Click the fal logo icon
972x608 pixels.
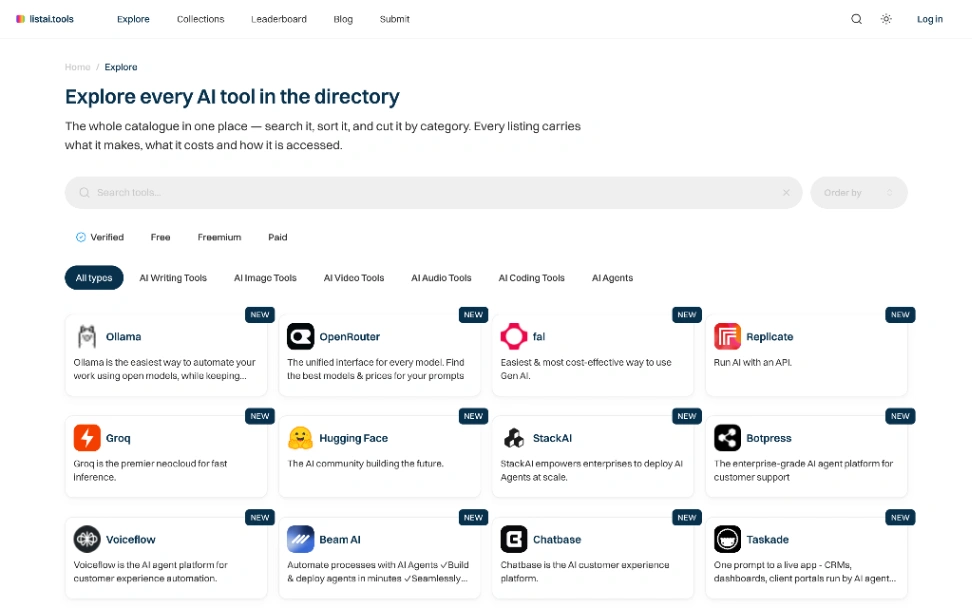tap(514, 337)
